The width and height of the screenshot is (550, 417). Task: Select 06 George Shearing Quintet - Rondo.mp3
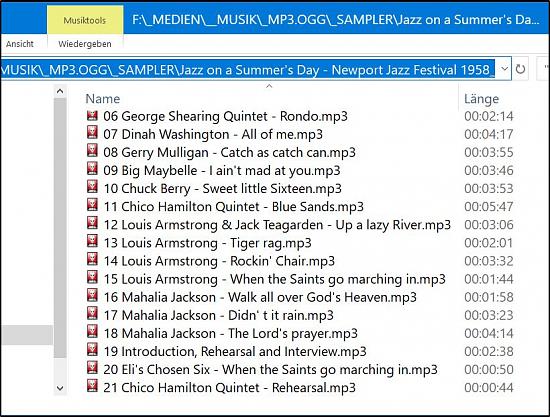click(x=225, y=116)
